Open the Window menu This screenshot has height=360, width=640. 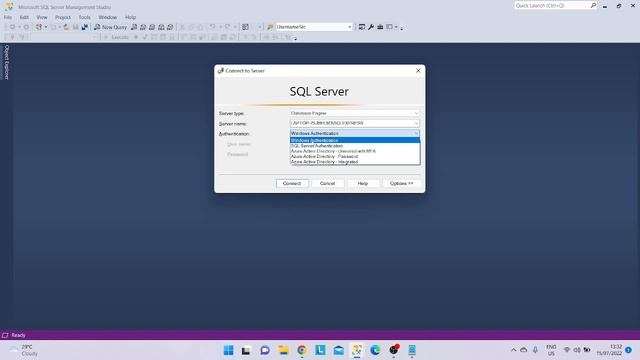108,17
